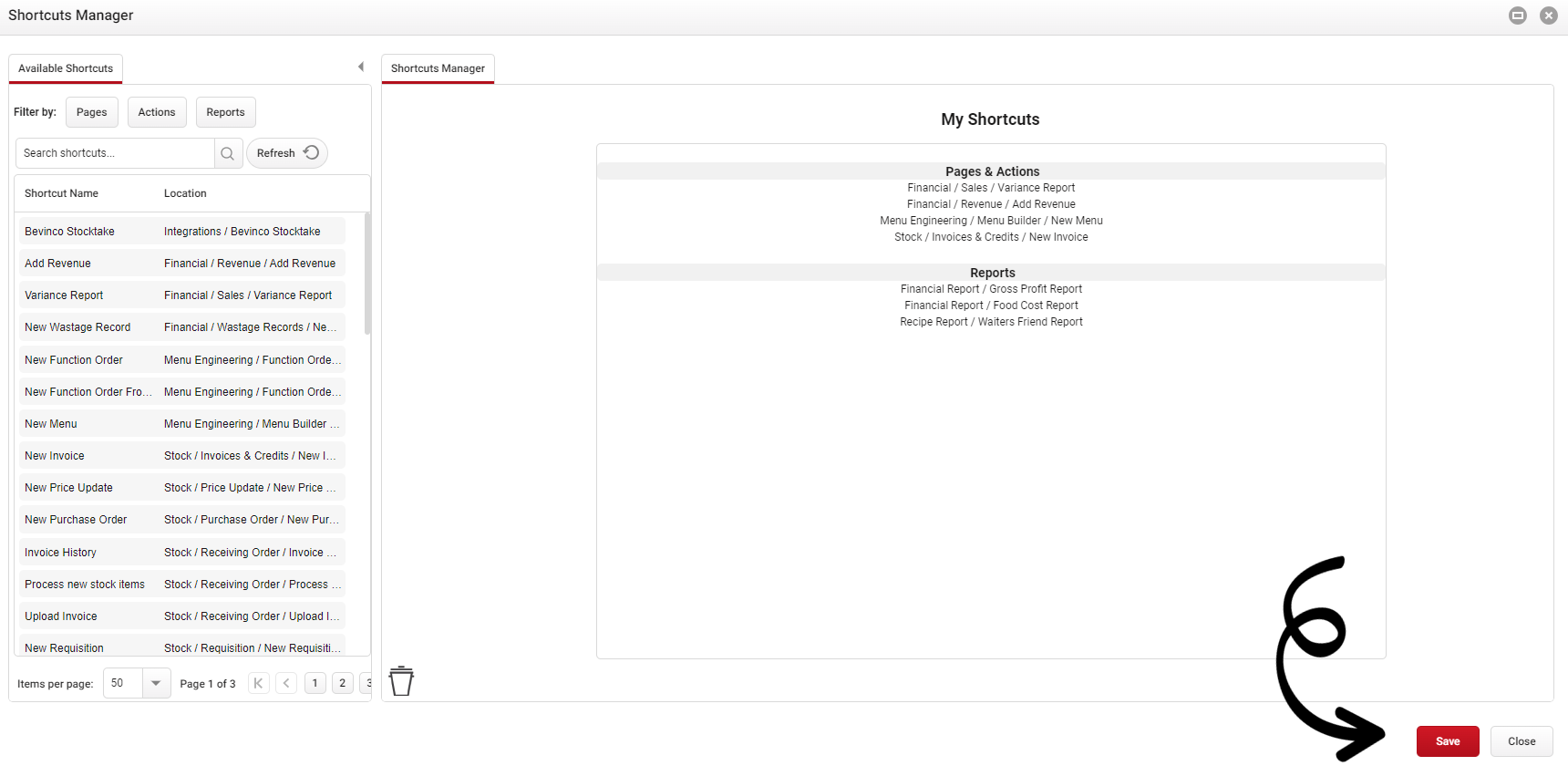This screenshot has width=1568, height=766.
Task: Jump to page 2 of shortcuts
Action: tap(342, 683)
